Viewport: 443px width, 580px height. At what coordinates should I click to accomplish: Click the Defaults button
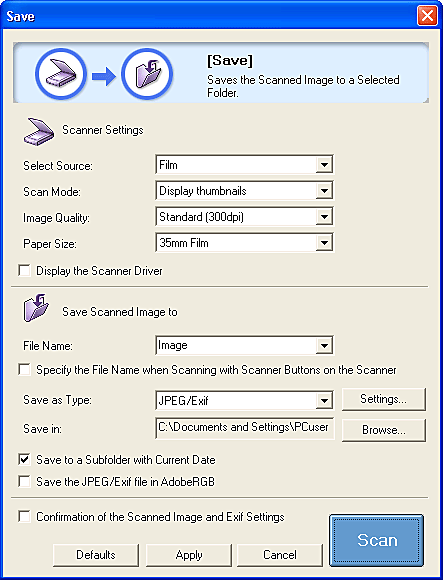(x=96, y=554)
